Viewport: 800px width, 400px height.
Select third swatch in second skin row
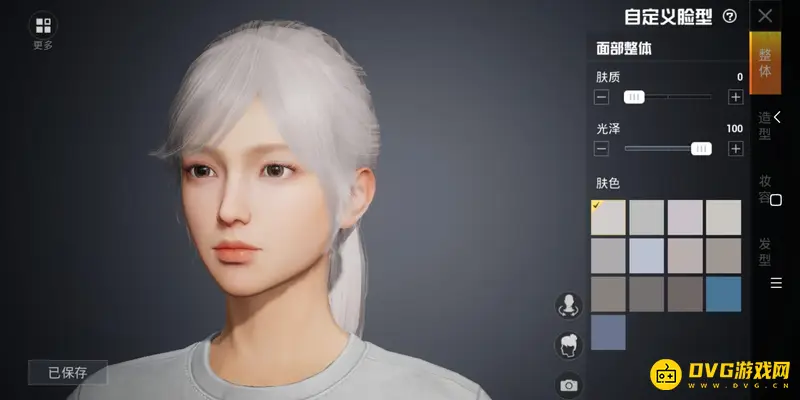pyautogui.click(x=685, y=256)
